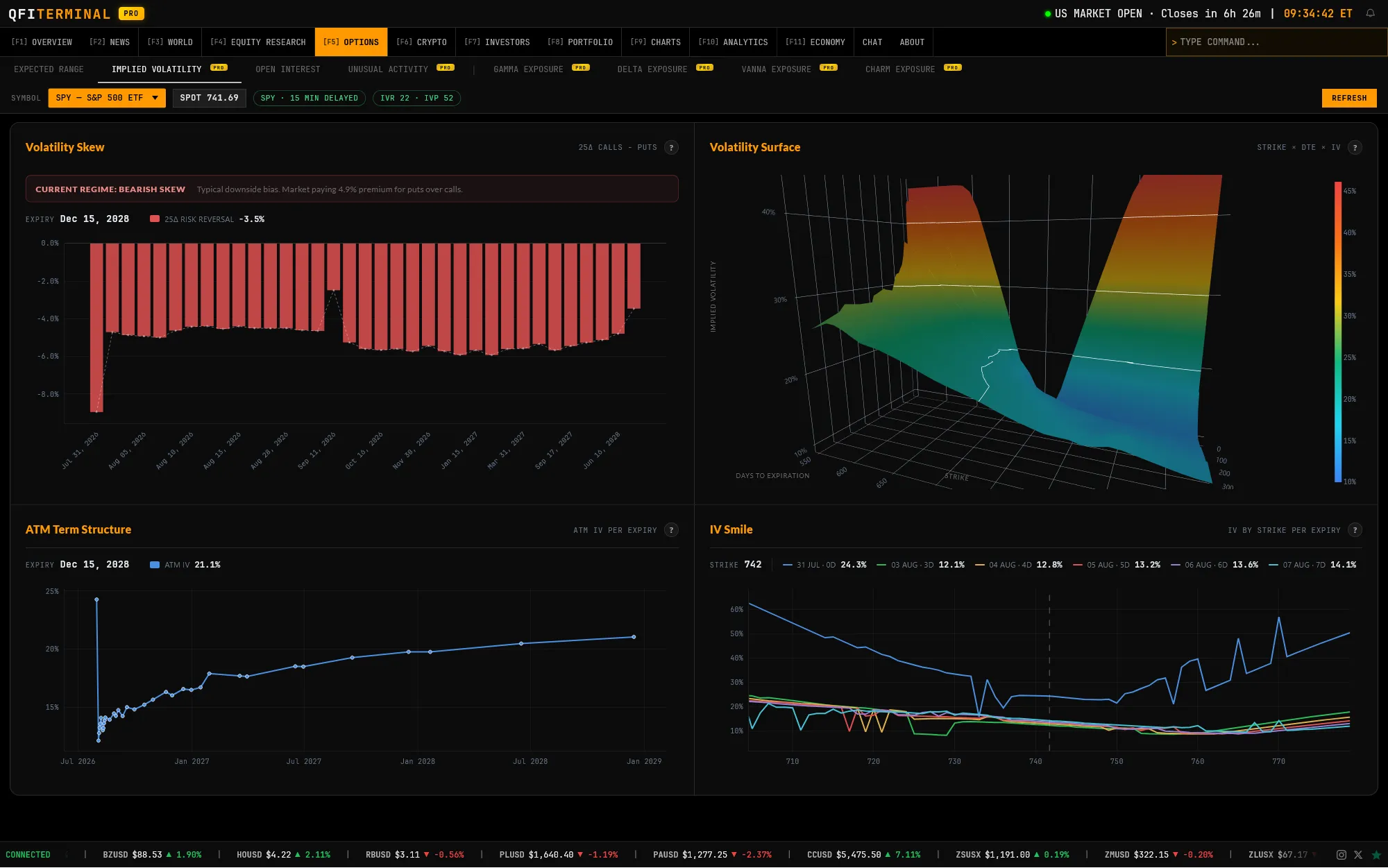1388x868 pixels.
Task: Open the Instagram link icon
Action: pos(1342,855)
